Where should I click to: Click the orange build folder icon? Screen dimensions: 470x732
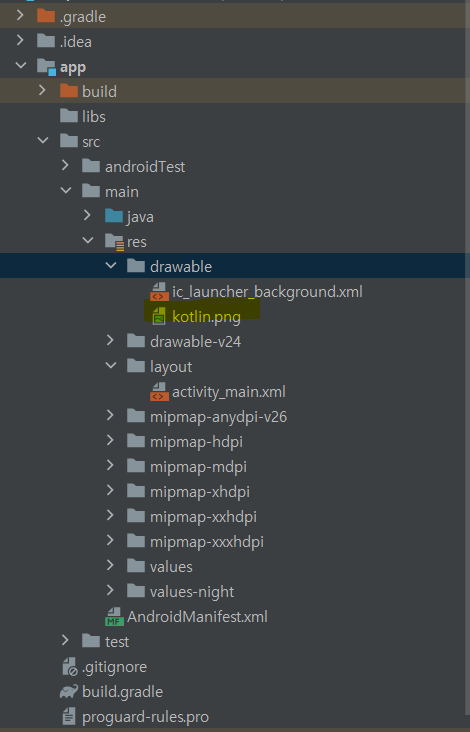(x=69, y=91)
